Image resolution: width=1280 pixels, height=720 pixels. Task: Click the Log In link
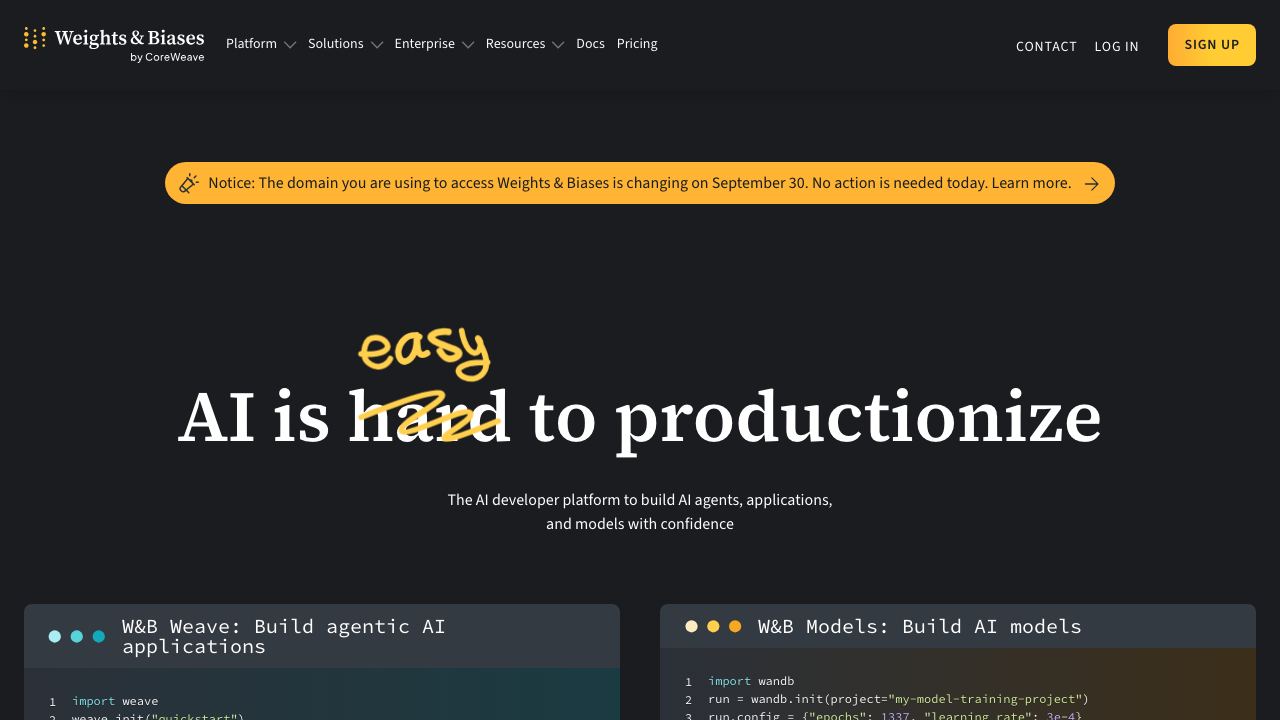tap(1116, 46)
